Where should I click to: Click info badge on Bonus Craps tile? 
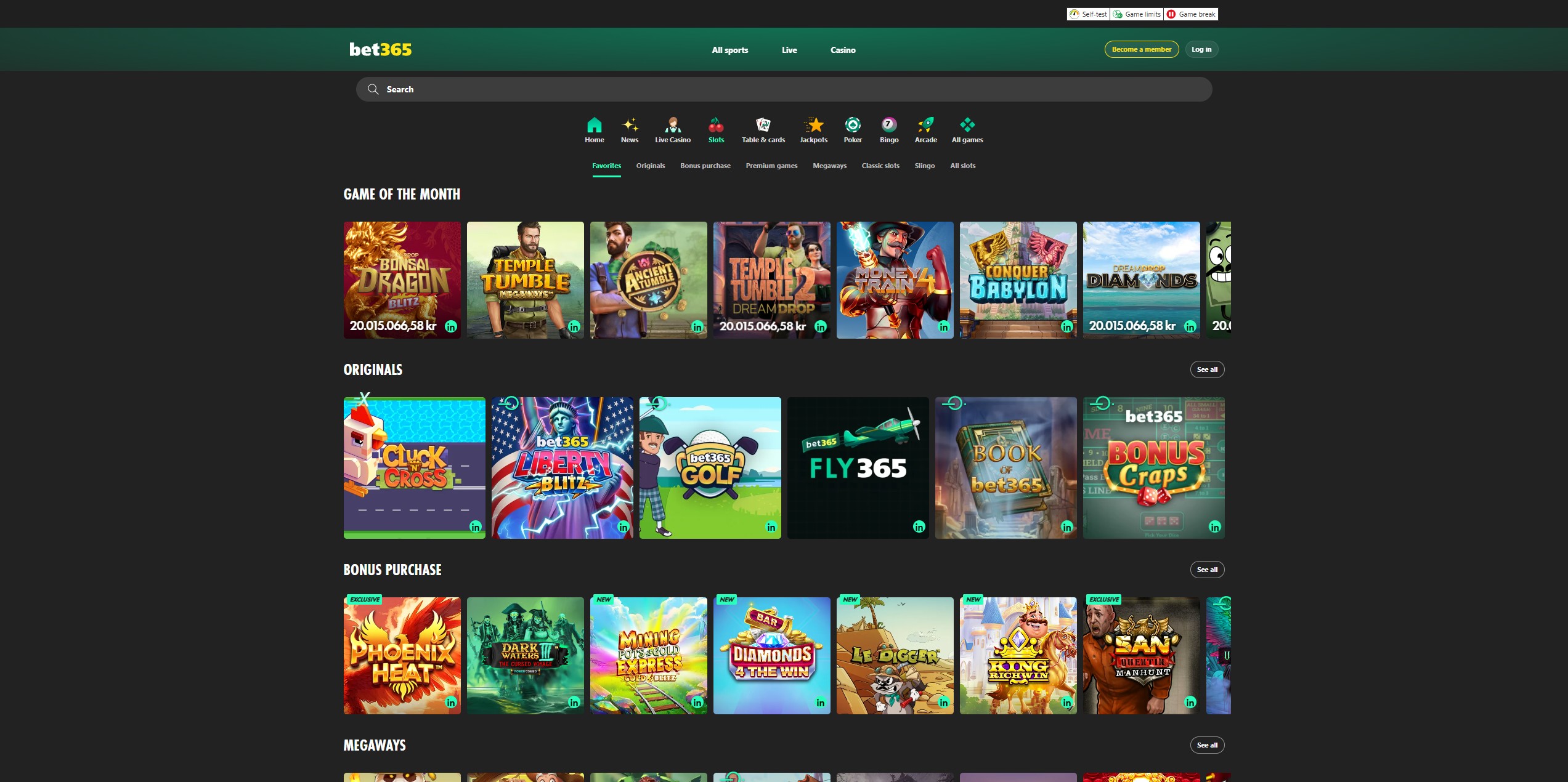1215,526
